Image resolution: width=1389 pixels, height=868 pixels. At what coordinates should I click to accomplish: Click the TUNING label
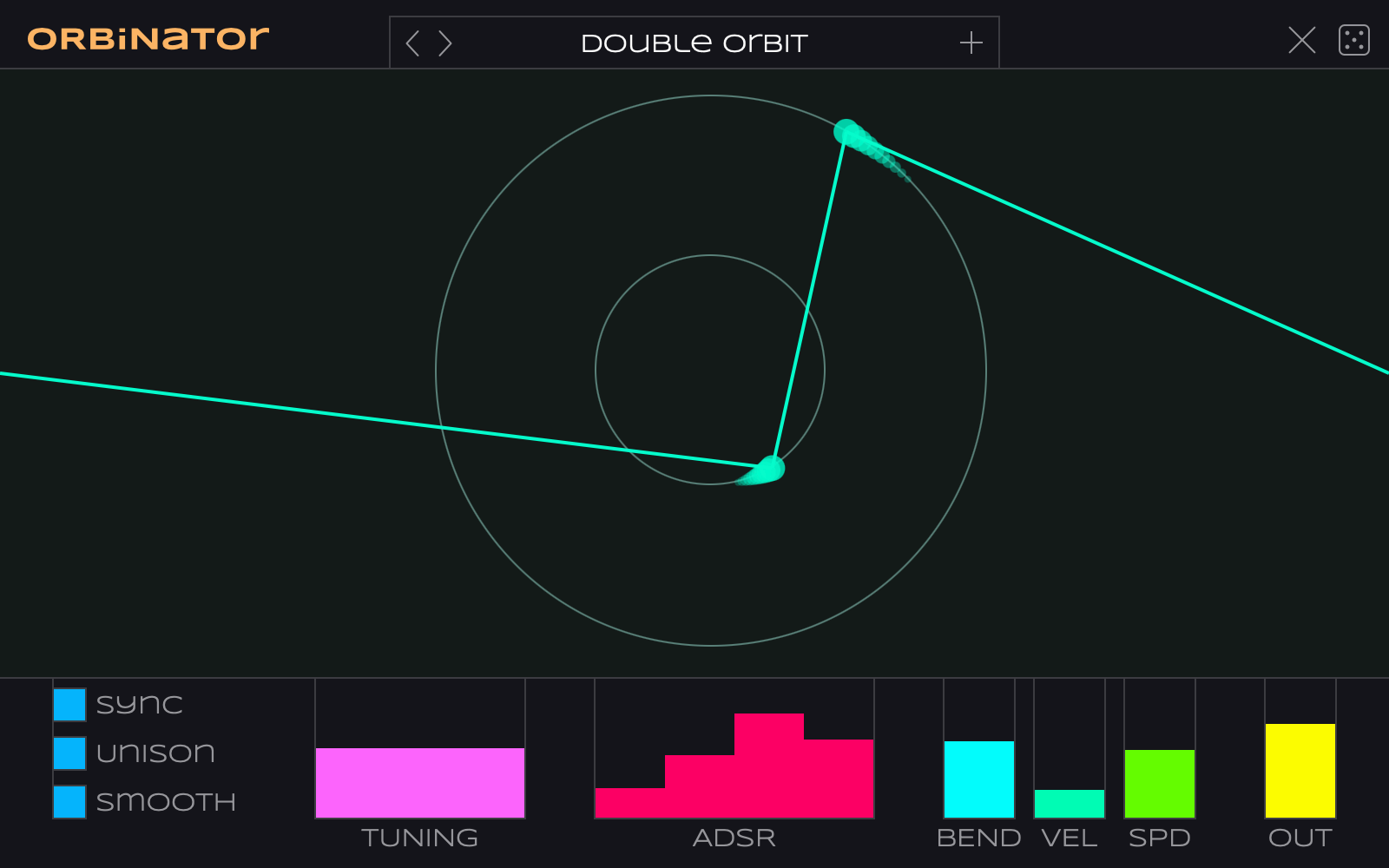pyautogui.click(x=420, y=838)
